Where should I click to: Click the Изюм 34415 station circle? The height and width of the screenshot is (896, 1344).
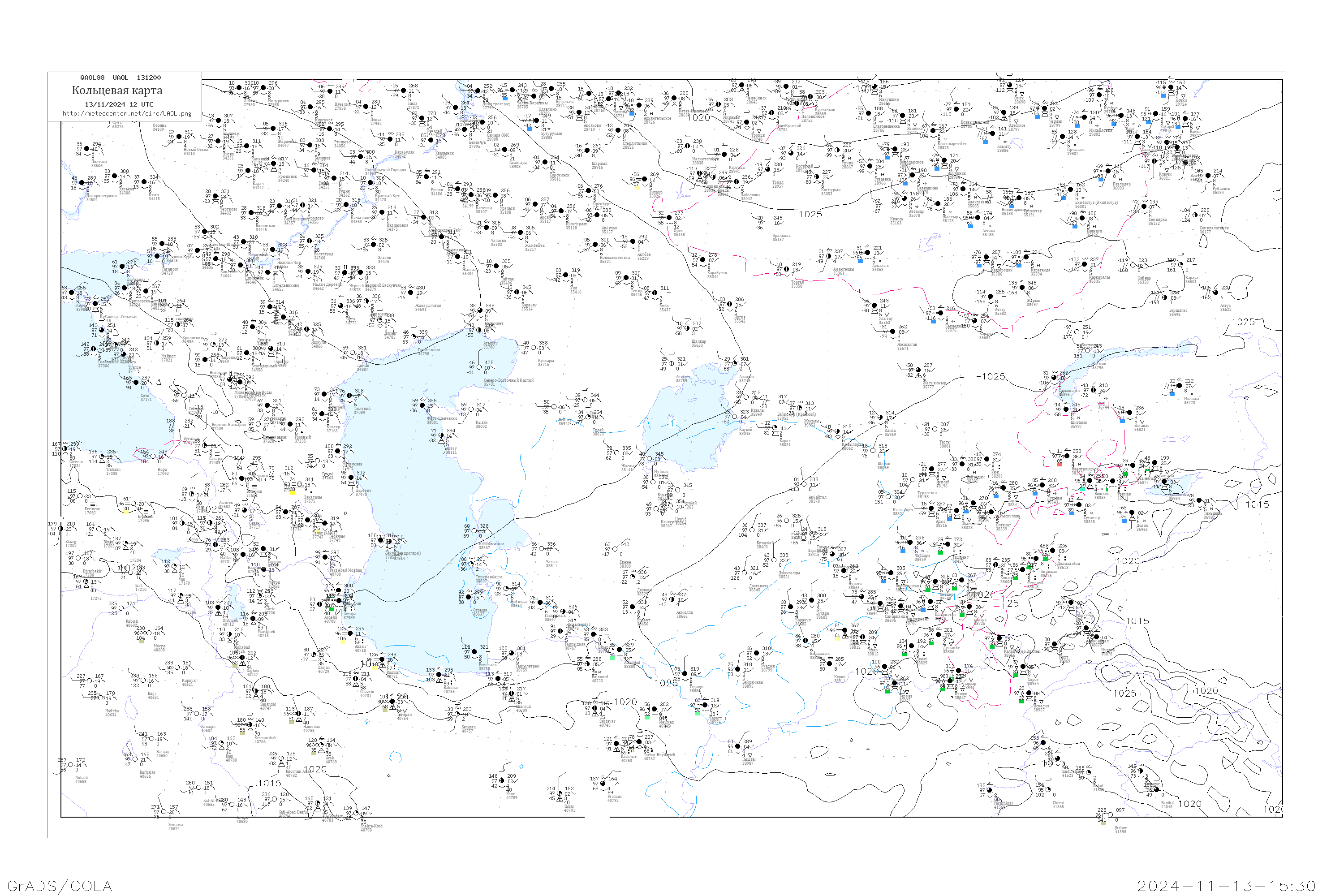[144, 182]
